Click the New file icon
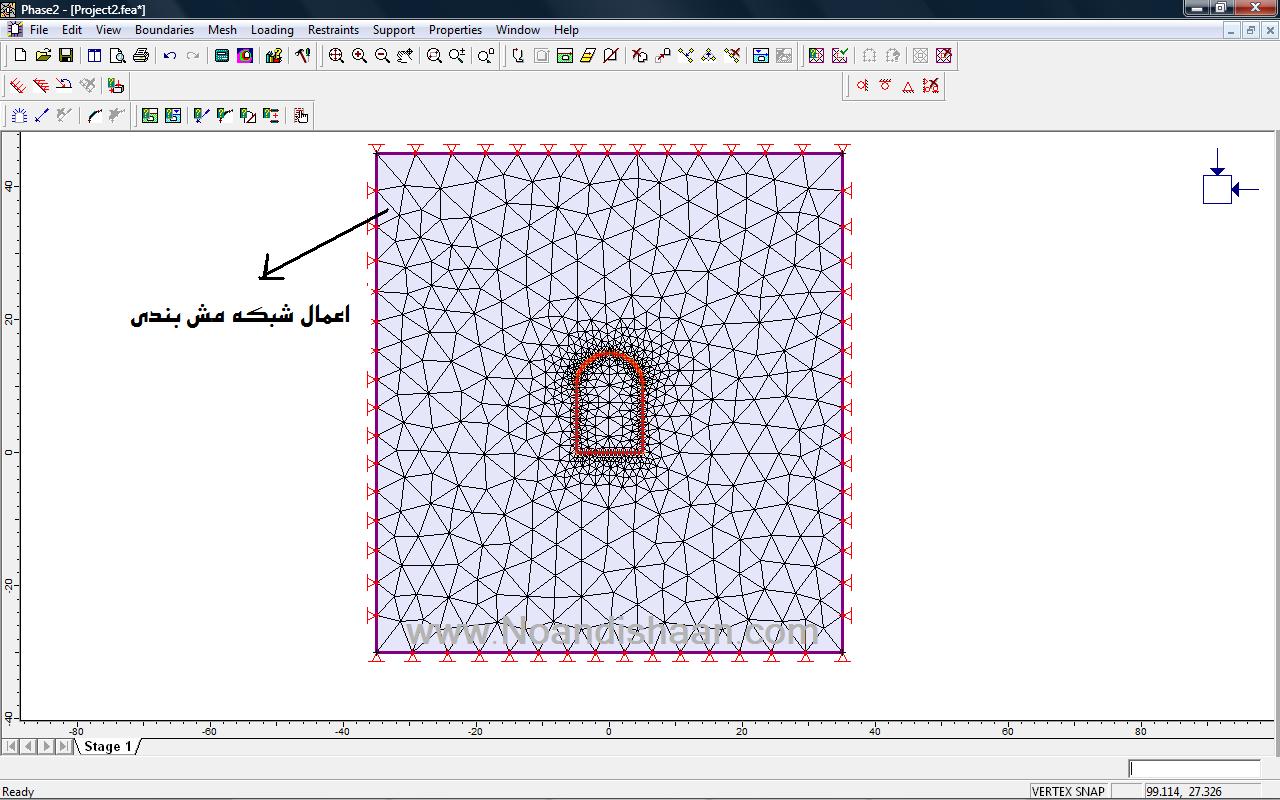This screenshot has height=800, width=1280. (x=20, y=56)
